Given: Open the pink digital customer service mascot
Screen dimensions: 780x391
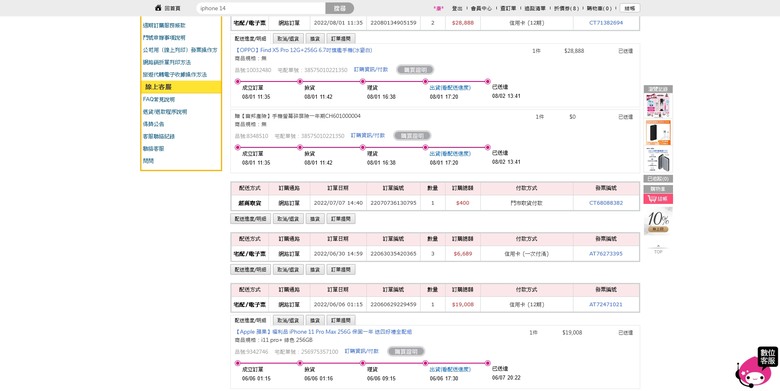Looking at the screenshot, I should point(756,368).
